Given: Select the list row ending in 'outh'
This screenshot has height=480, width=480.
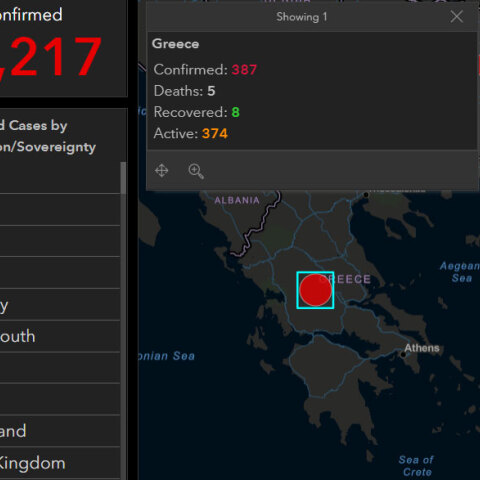Looking at the screenshot, I should click(x=60, y=336).
